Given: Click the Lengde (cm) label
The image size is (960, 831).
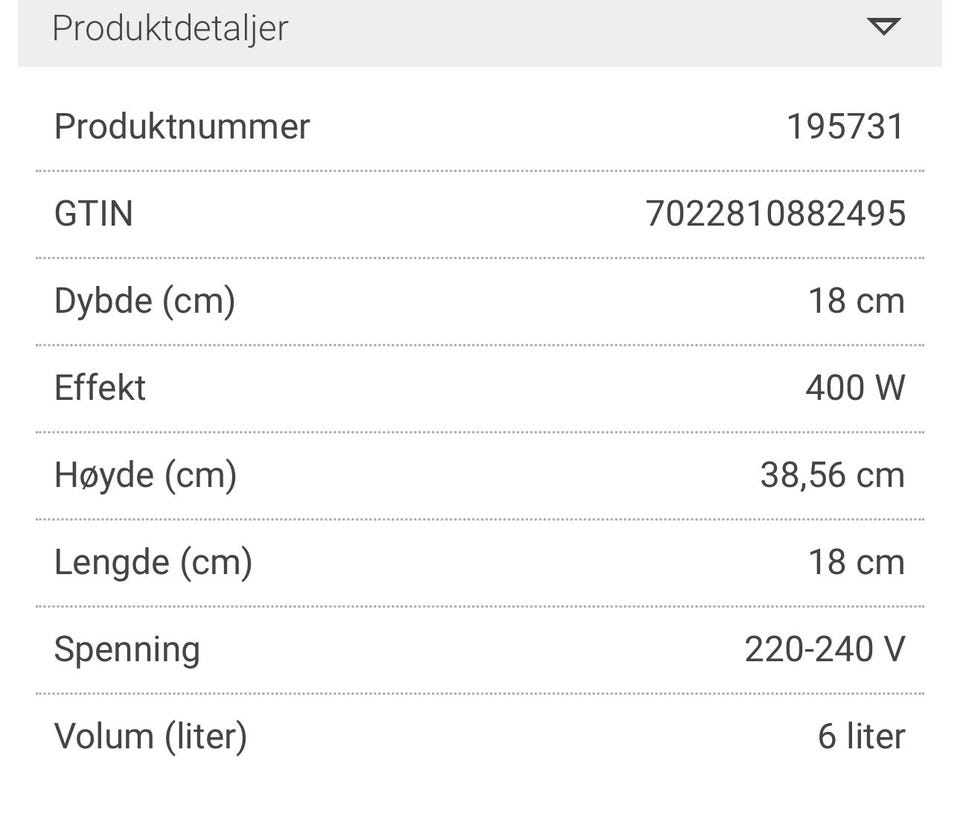Looking at the screenshot, I should click(153, 562).
